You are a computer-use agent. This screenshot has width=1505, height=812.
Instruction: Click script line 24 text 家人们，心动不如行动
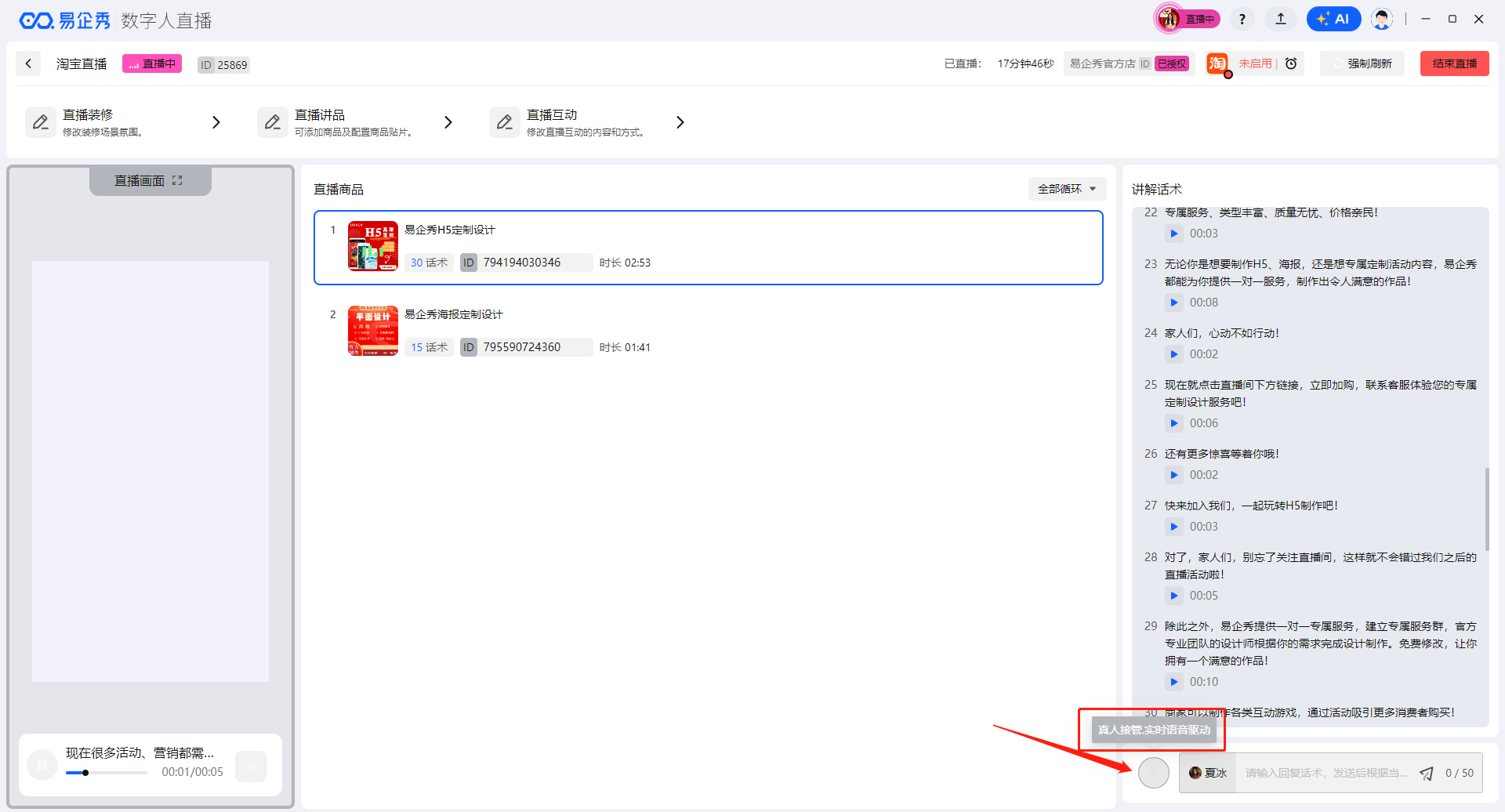1222,333
